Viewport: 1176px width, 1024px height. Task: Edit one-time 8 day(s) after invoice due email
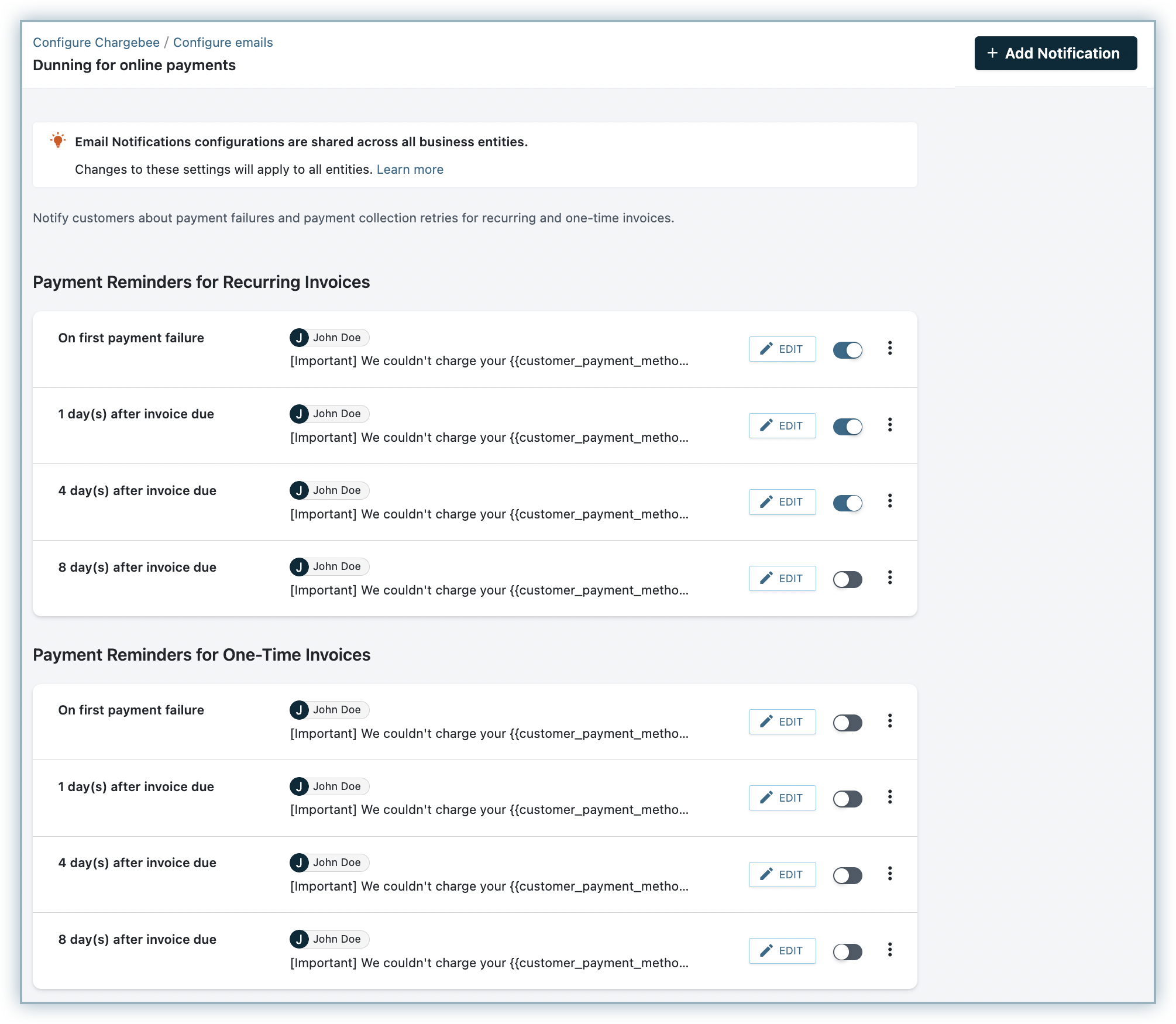point(782,951)
